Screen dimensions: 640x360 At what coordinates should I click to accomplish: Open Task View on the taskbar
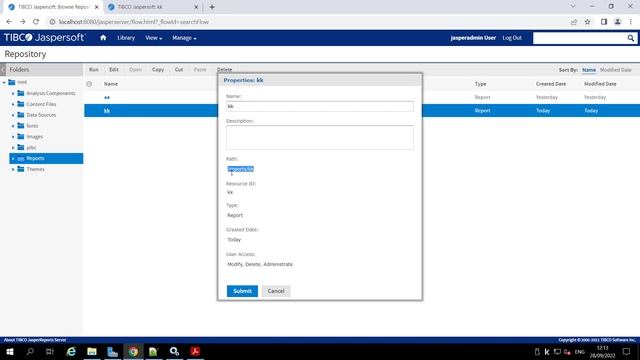[50, 351]
